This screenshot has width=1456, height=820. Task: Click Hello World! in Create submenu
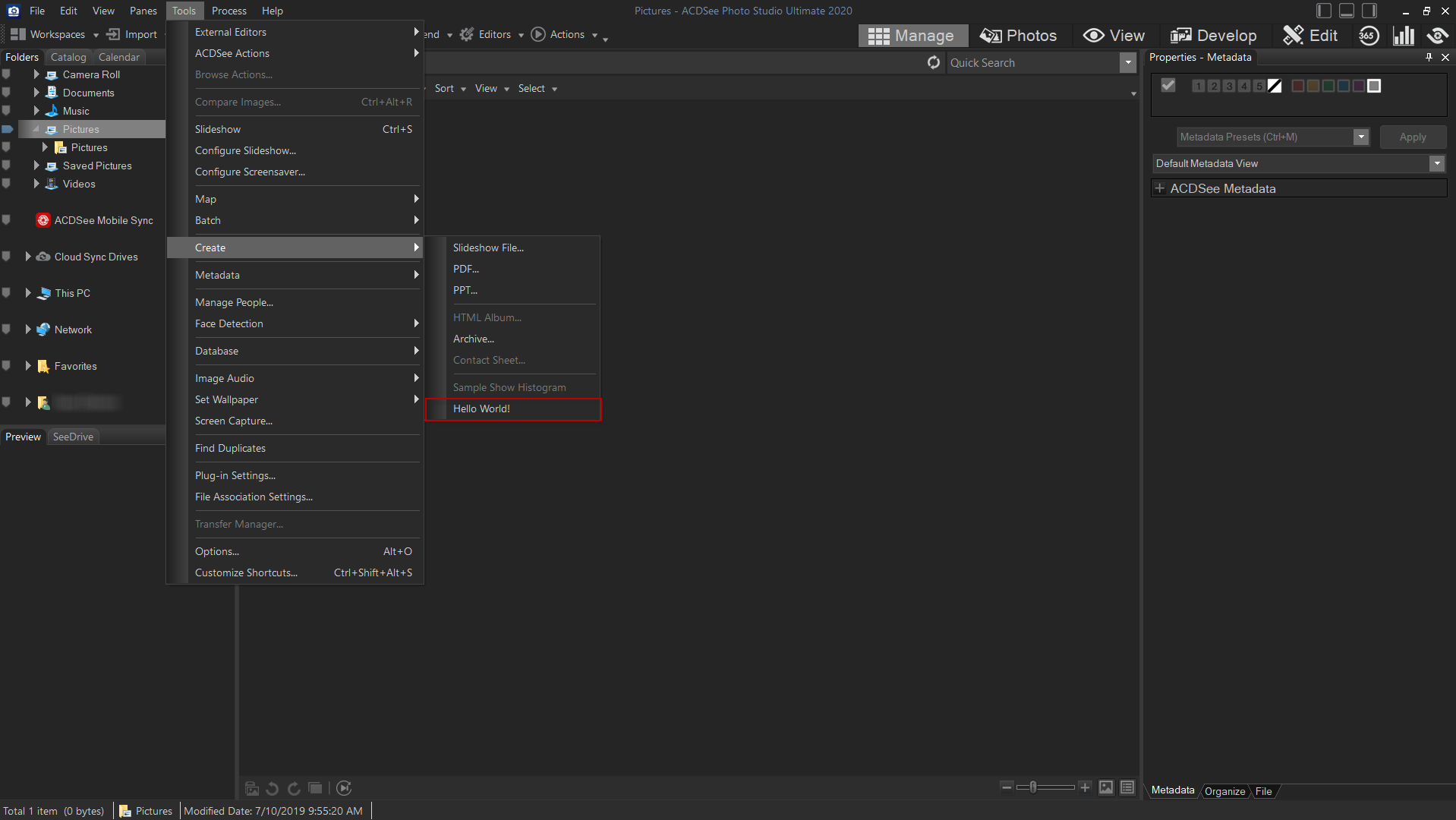pos(513,409)
